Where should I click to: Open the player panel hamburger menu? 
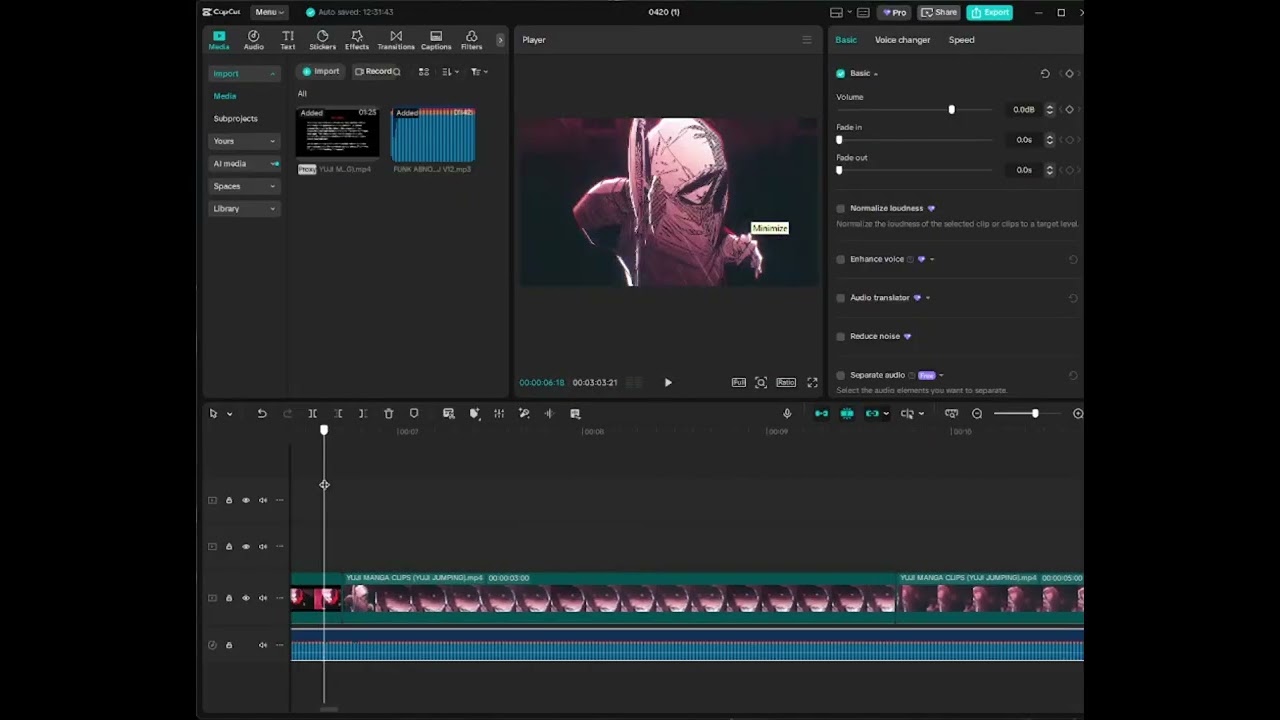[x=807, y=40]
